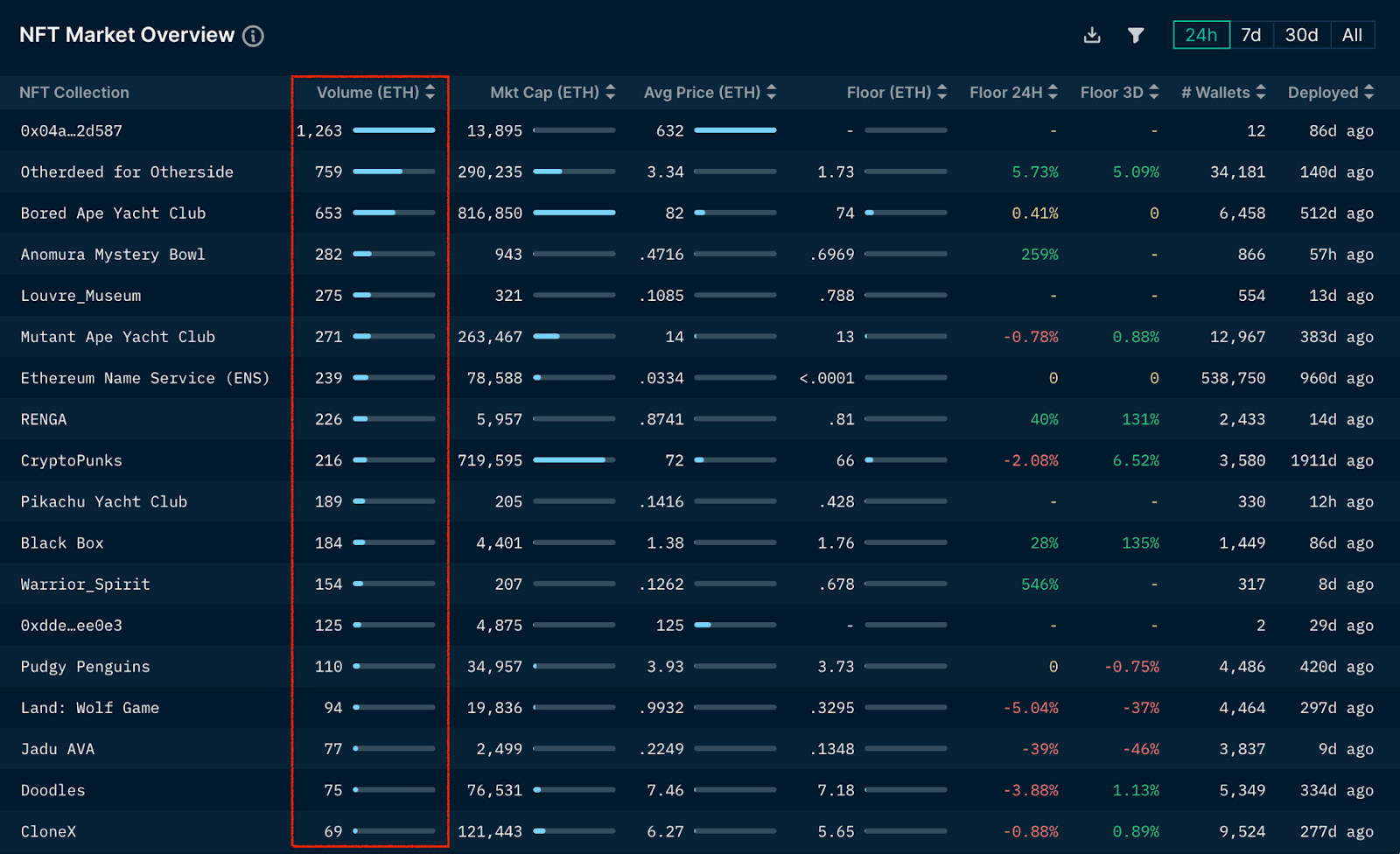The width and height of the screenshot is (1400, 854).
Task: Open the table filter funnel icon
Action: pos(1136,35)
